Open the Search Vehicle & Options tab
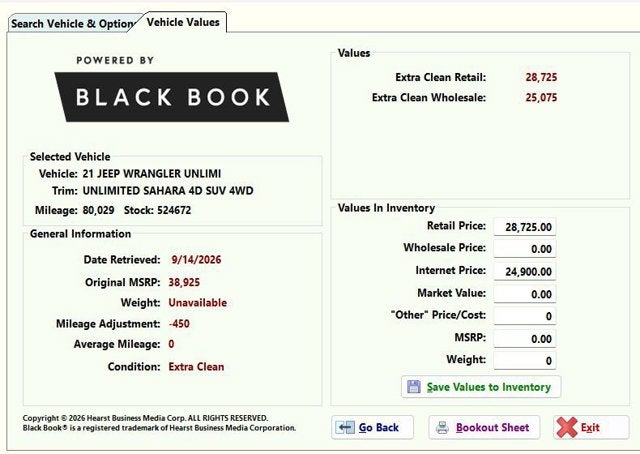Image resolution: width=640 pixels, height=454 pixels. [73, 24]
